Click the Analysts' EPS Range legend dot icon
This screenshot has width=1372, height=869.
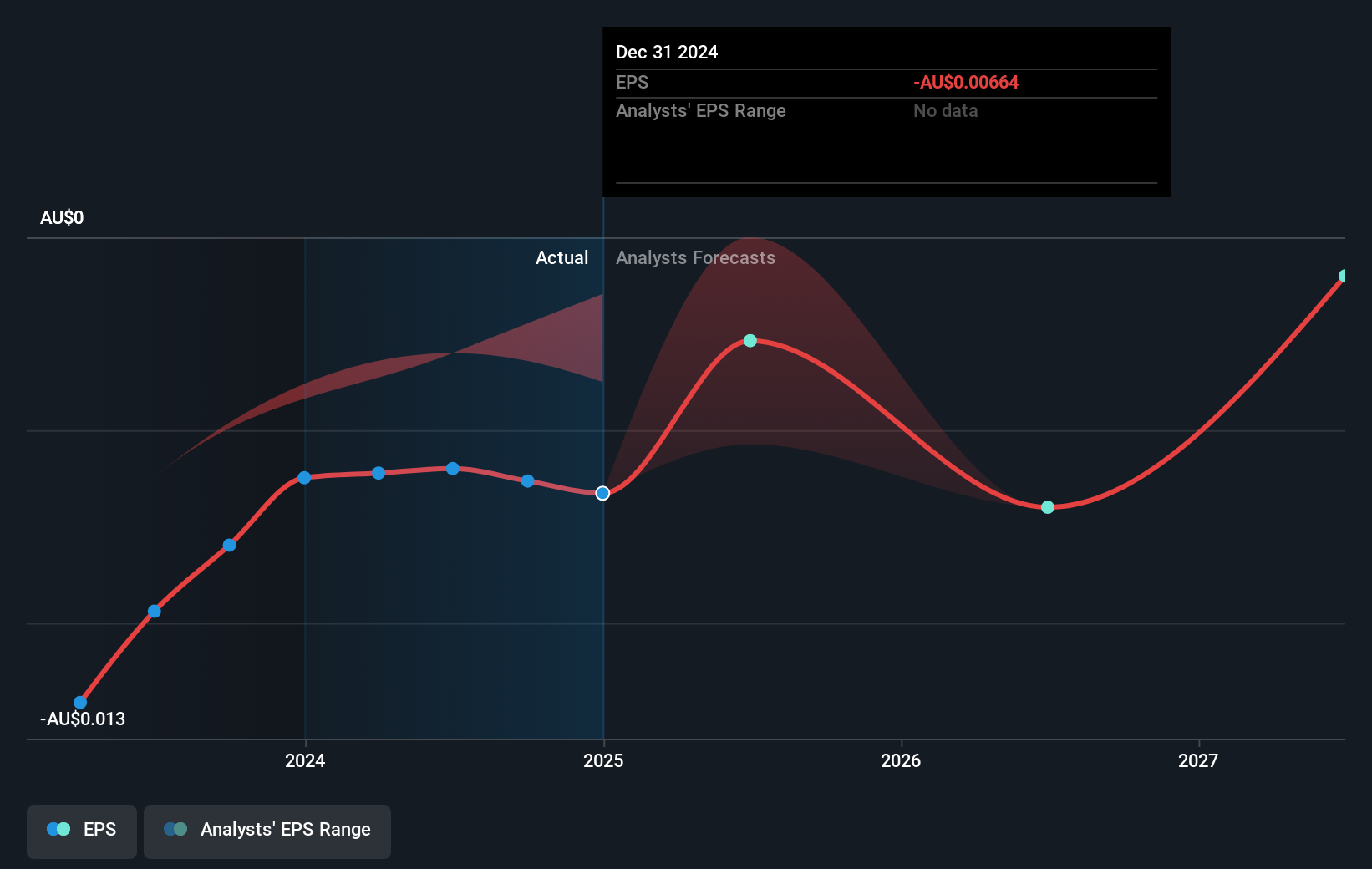click(175, 829)
